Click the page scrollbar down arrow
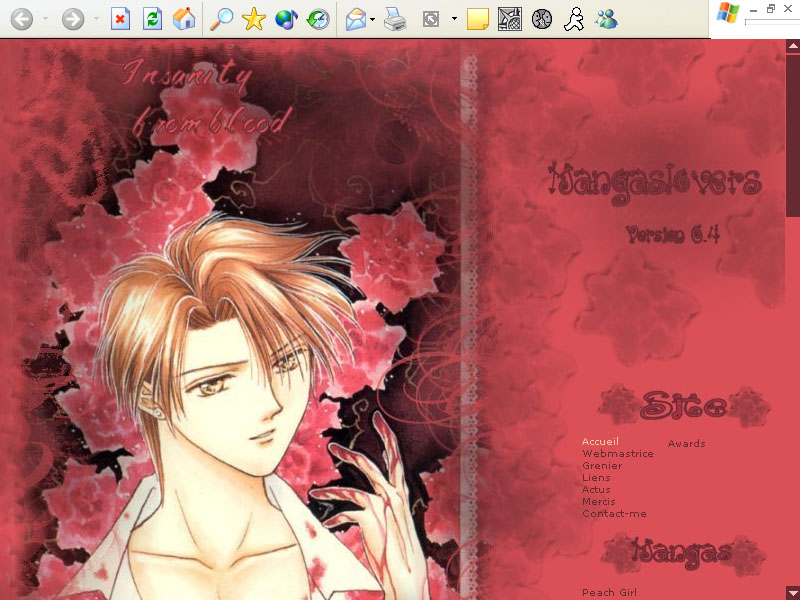 click(793, 592)
